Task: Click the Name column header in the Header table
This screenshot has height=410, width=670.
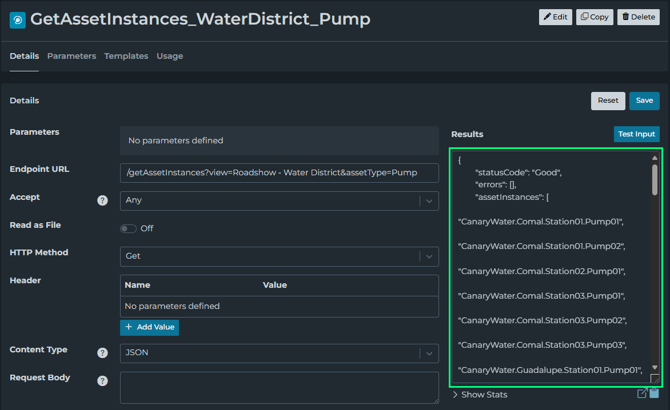Action: (x=138, y=285)
